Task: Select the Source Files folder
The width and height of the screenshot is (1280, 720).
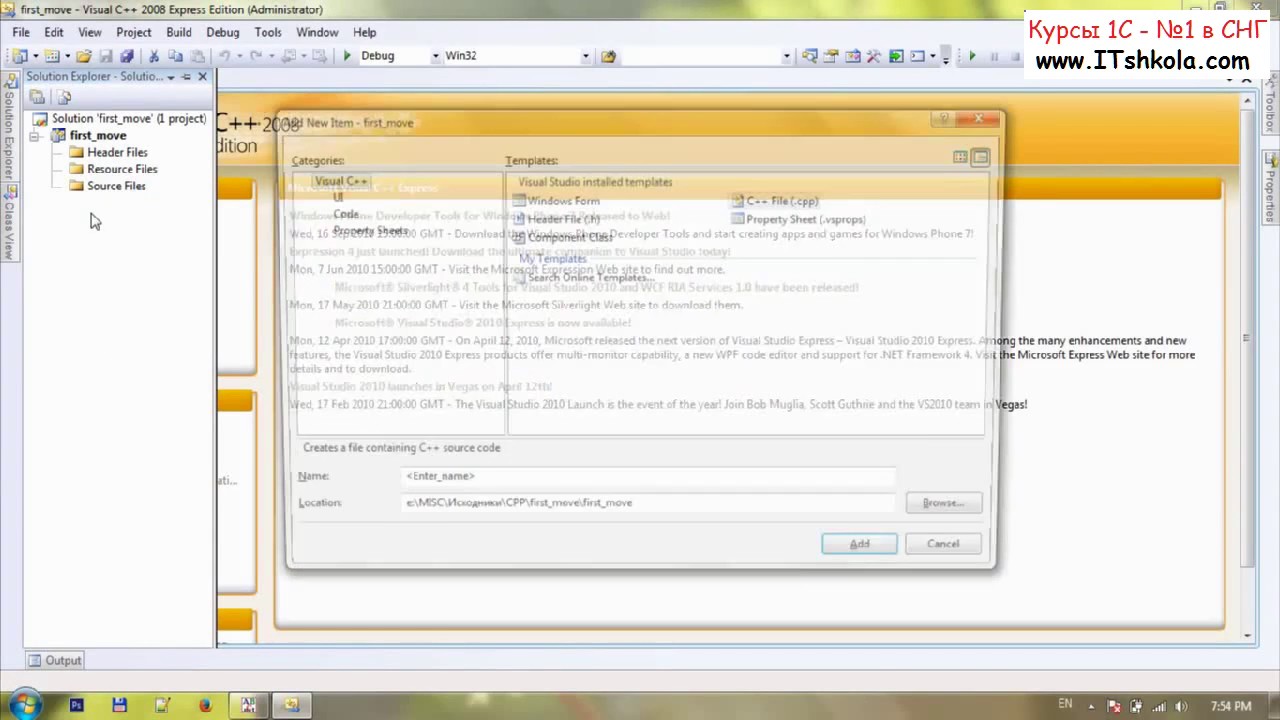Action: tap(108, 186)
